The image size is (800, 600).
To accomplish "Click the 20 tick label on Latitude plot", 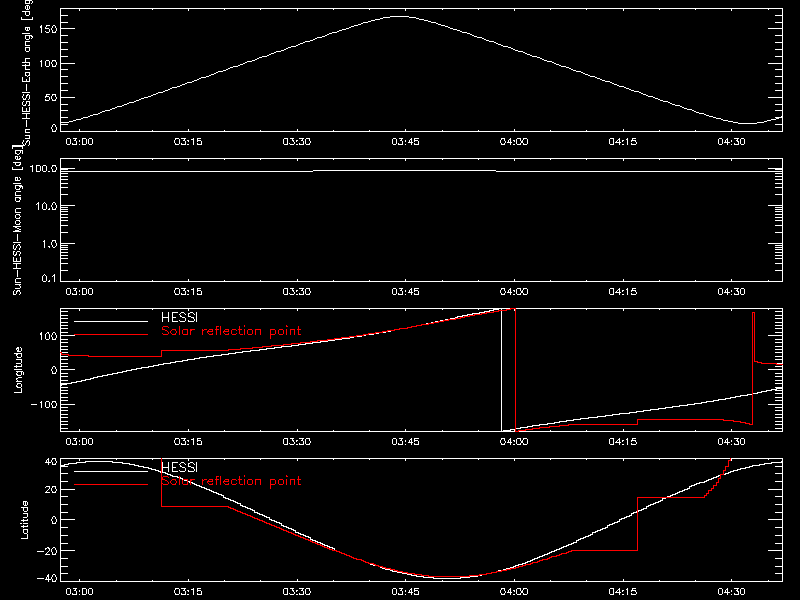I will click(x=51, y=490).
